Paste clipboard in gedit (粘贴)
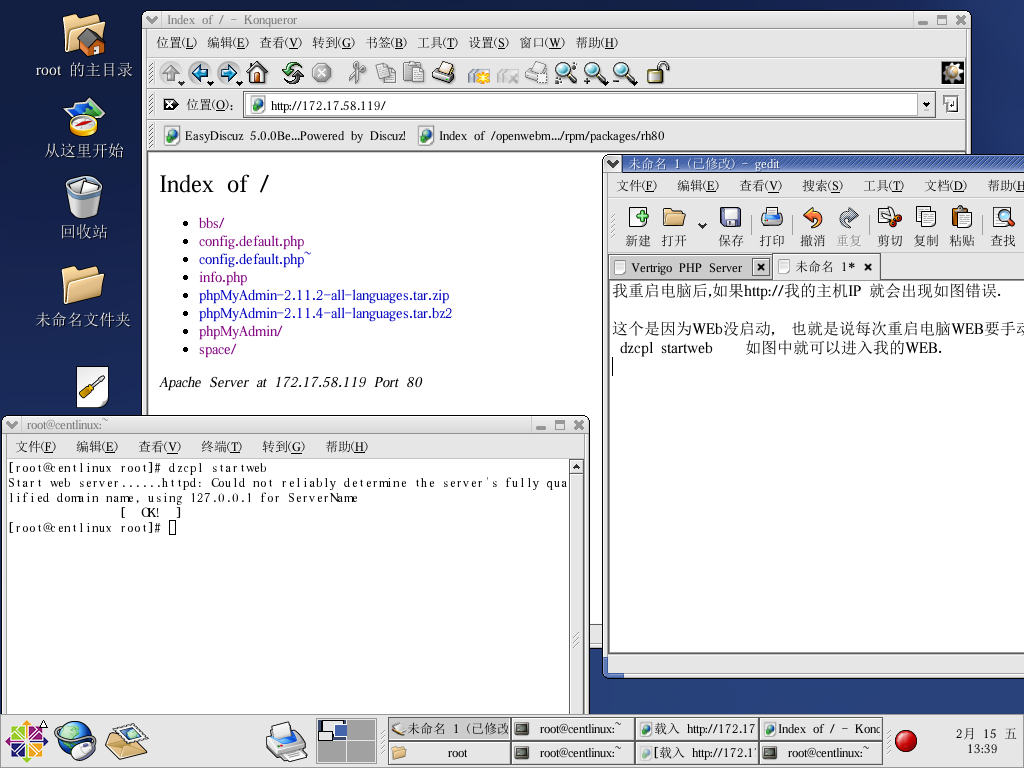 (962, 227)
